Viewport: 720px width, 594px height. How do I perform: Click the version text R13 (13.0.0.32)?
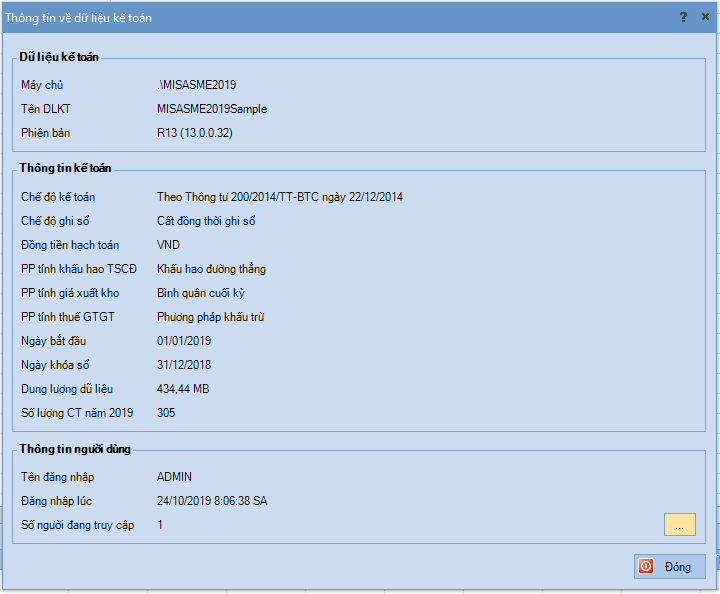195,133
